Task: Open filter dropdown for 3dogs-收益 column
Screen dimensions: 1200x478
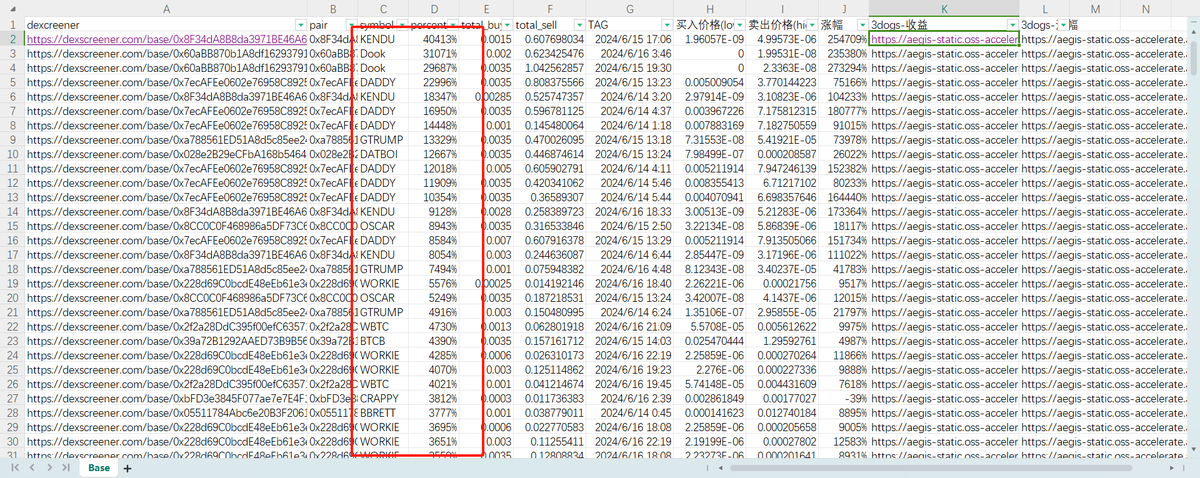Action: (x=1013, y=23)
